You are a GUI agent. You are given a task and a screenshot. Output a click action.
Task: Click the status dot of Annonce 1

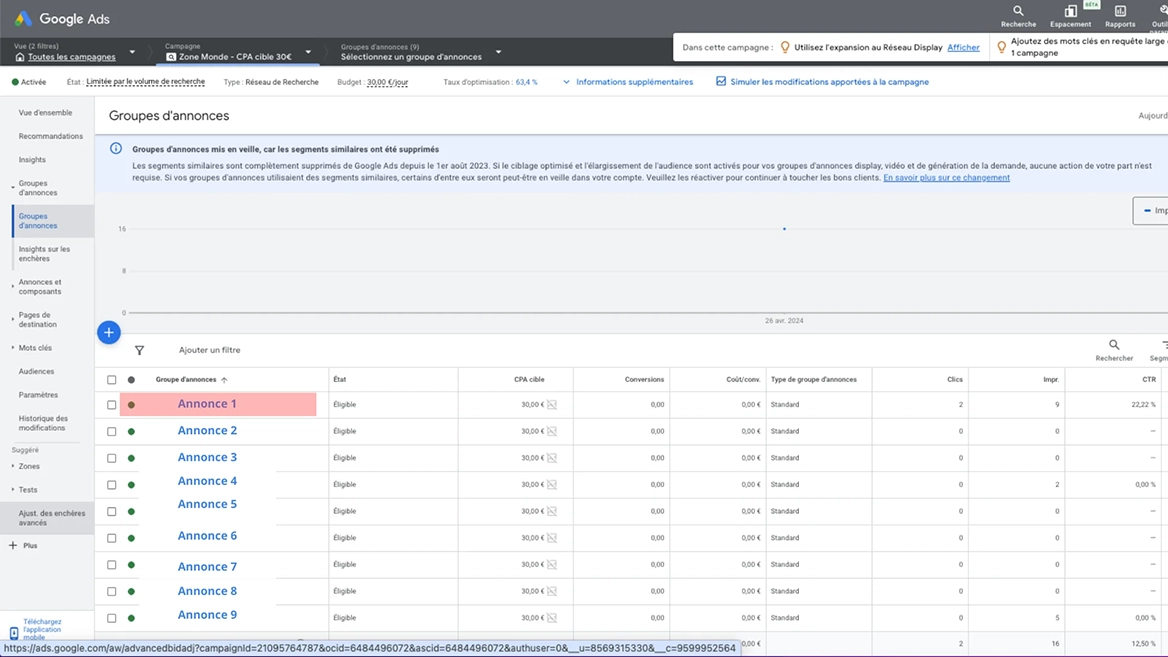(131, 404)
